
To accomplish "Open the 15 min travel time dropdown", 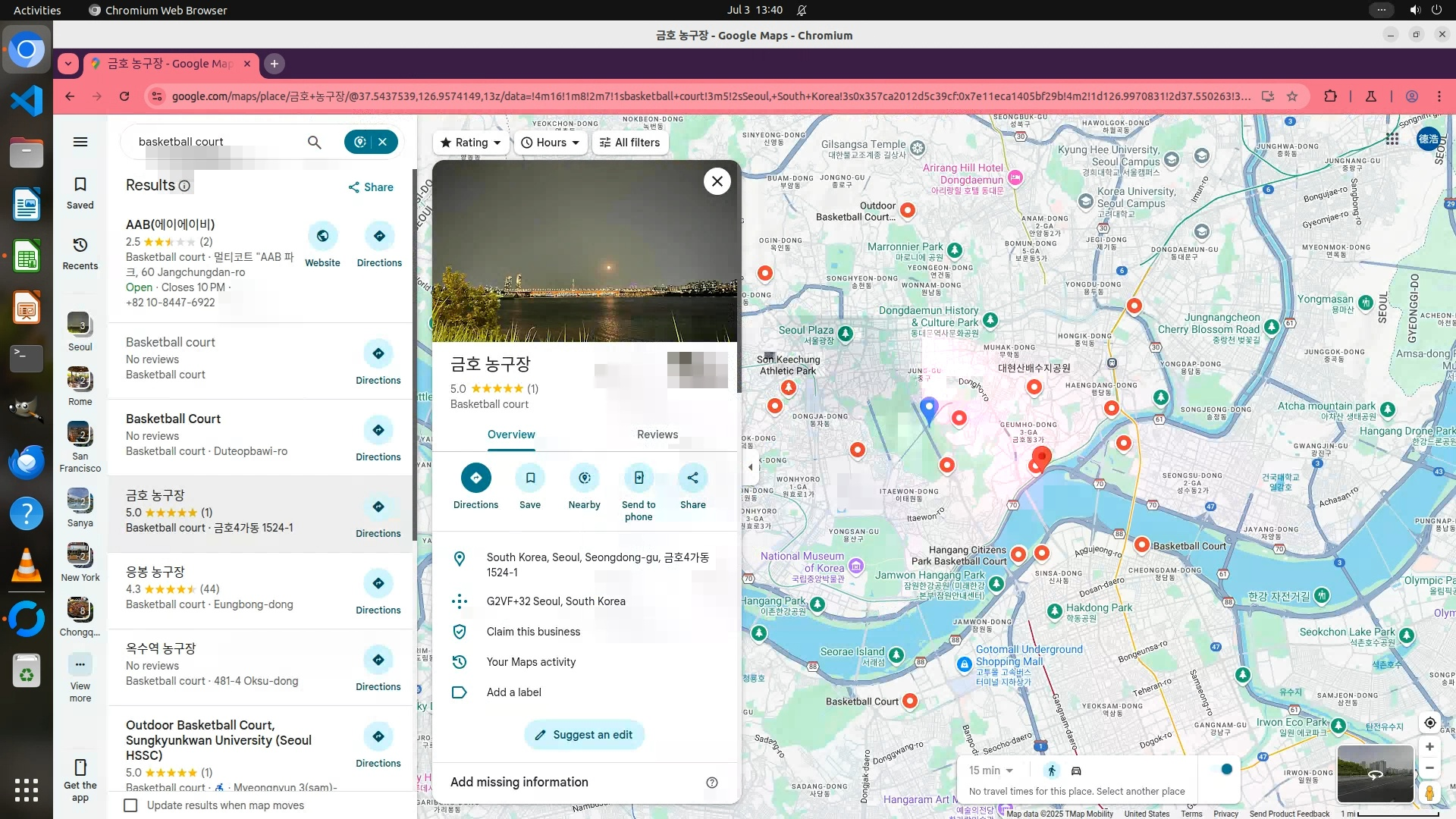I will [990, 770].
